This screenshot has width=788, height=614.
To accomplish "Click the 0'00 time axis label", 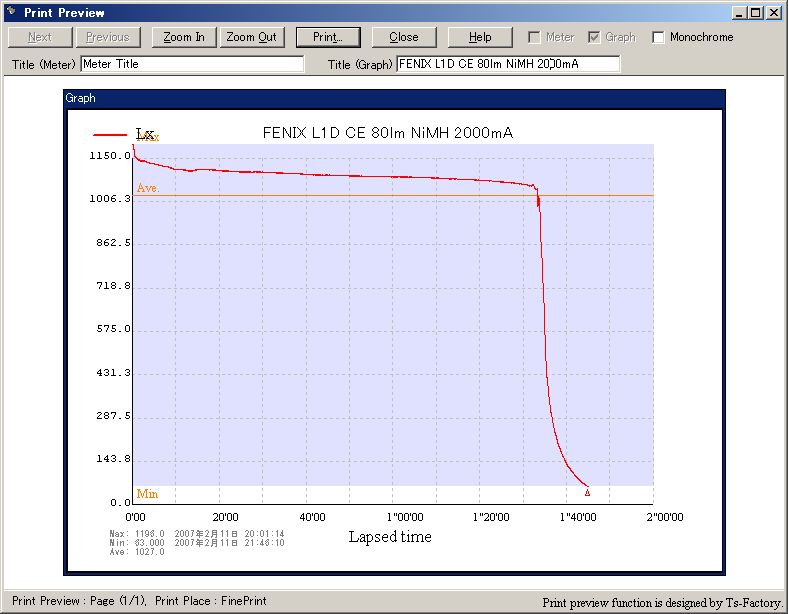I will click(x=135, y=517).
